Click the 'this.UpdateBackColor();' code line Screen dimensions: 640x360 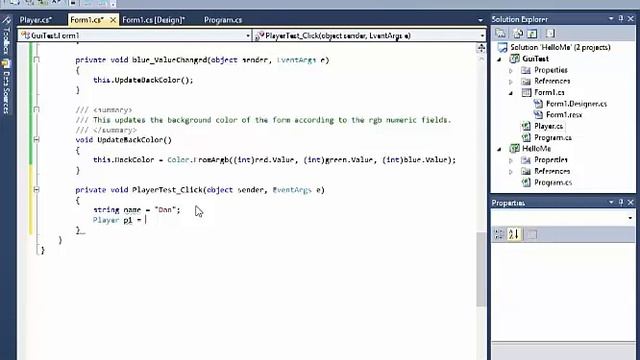pyautogui.click(x=143, y=80)
